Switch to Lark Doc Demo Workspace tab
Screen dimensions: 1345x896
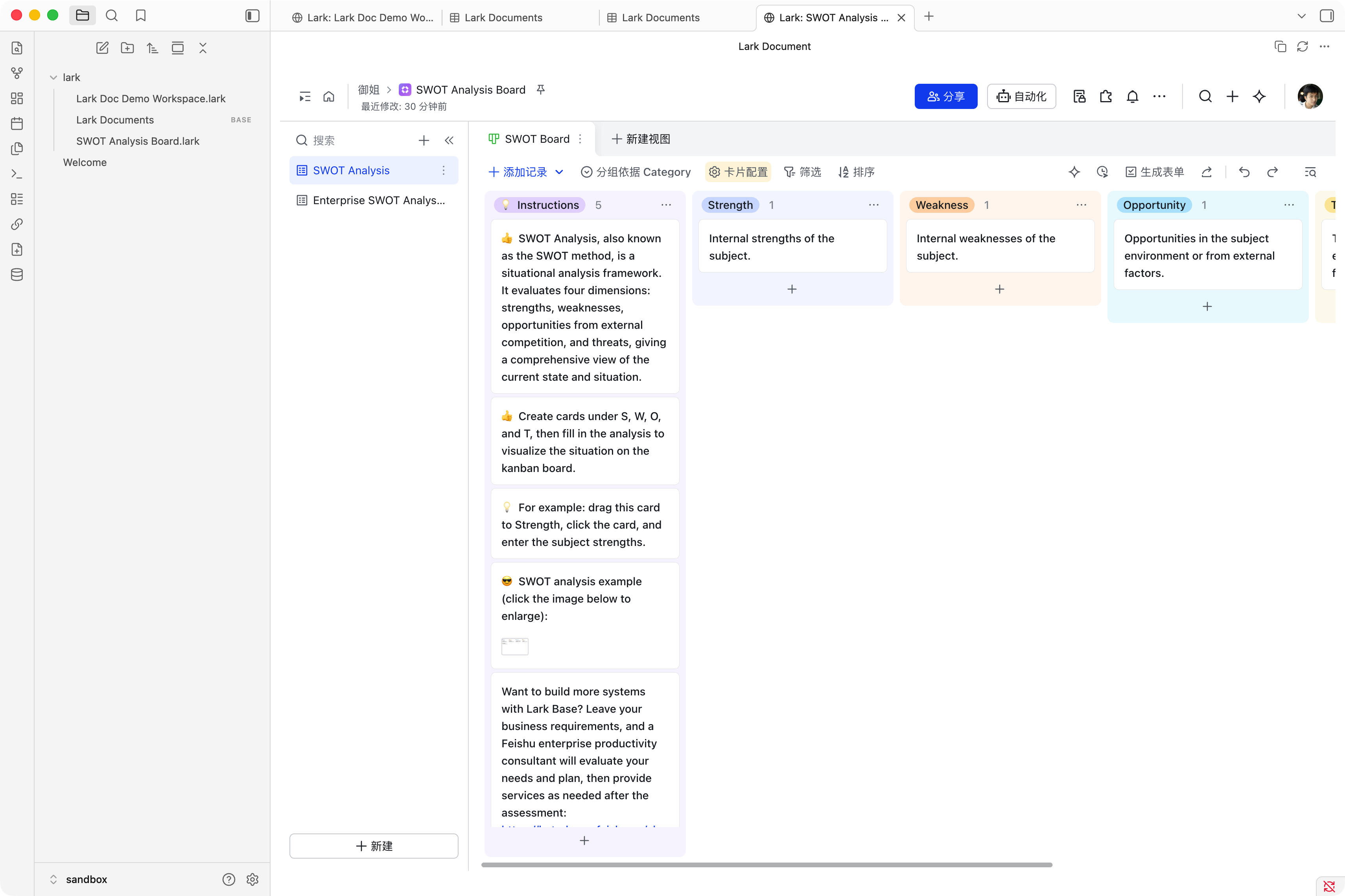point(363,18)
